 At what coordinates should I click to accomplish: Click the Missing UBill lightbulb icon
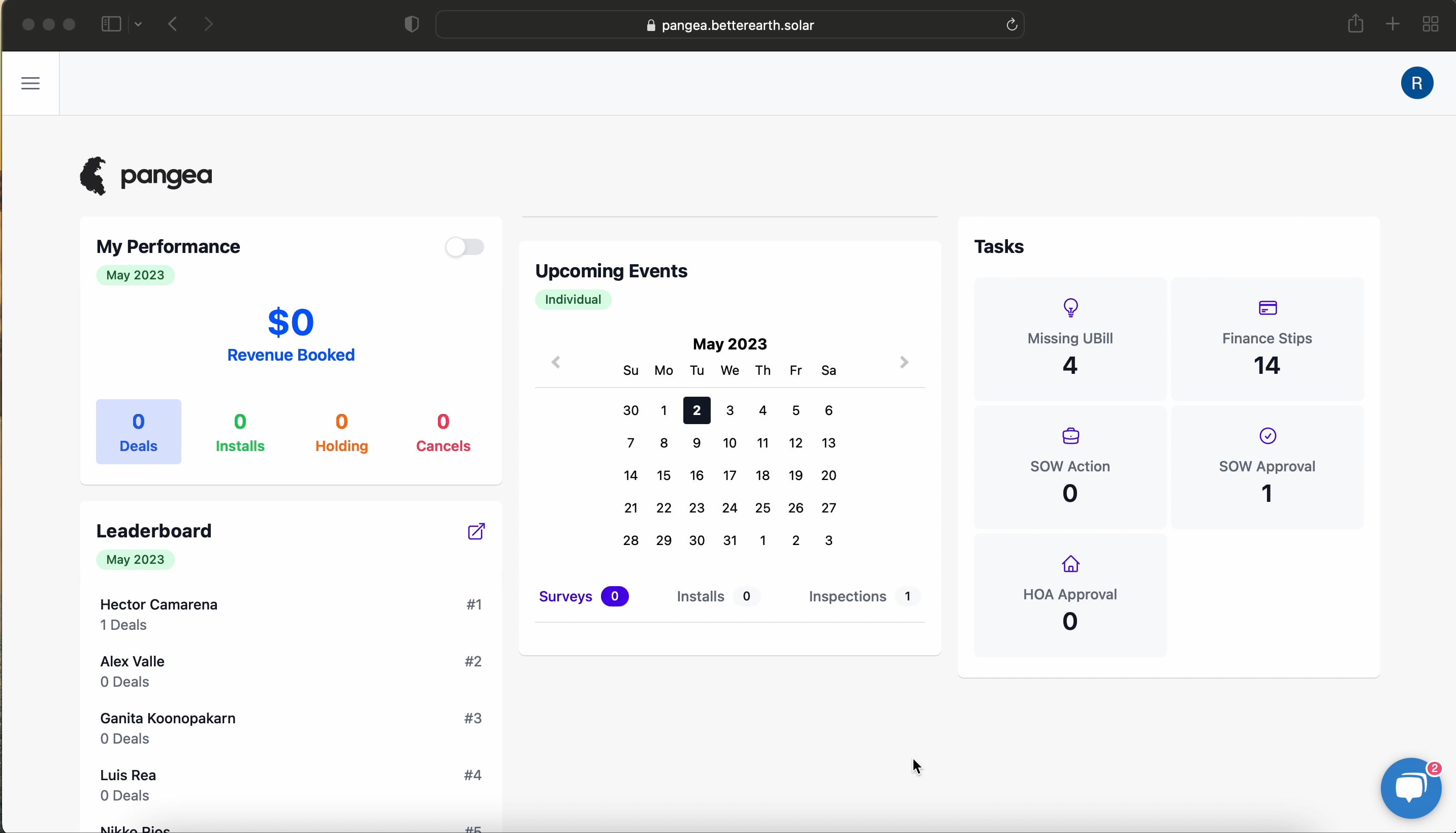(x=1070, y=308)
